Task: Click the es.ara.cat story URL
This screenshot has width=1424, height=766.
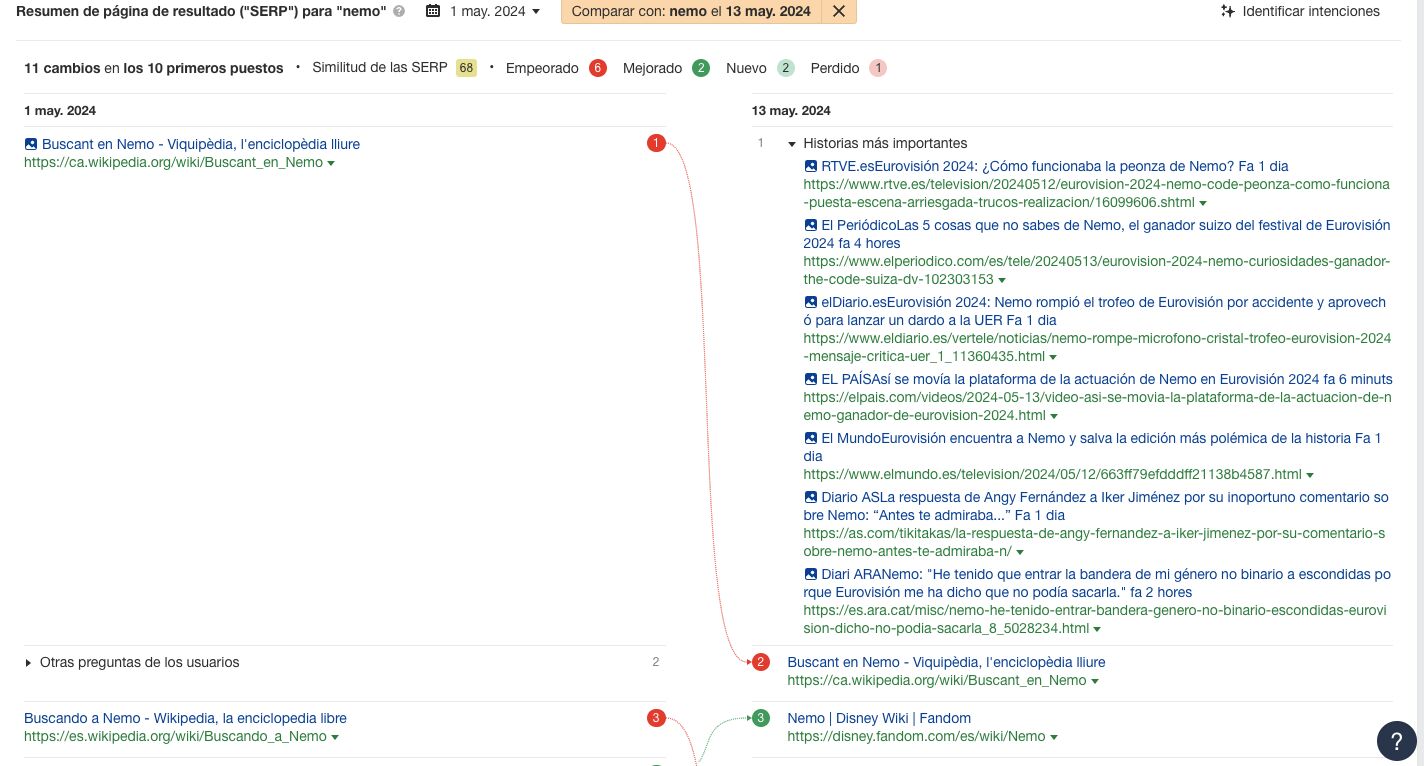Action: (1096, 620)
